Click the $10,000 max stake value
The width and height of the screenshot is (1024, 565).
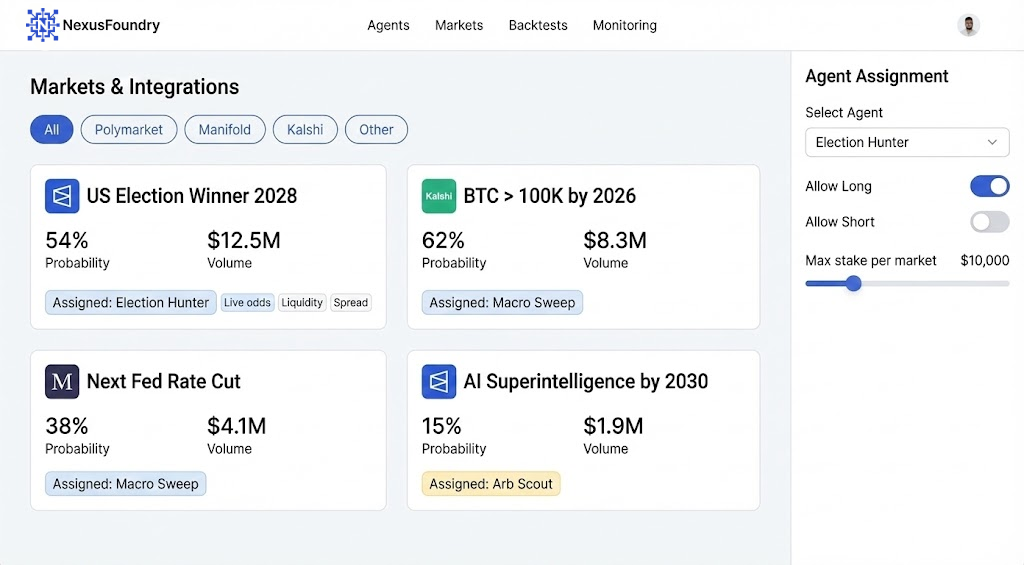985,261
